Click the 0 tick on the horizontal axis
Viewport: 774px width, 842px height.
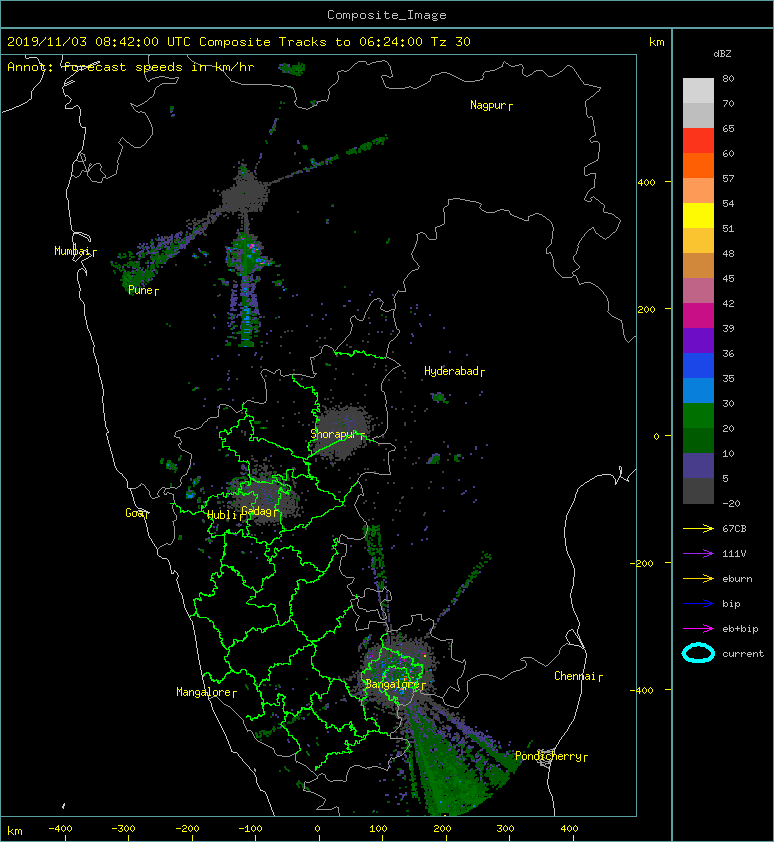[318, 829]
